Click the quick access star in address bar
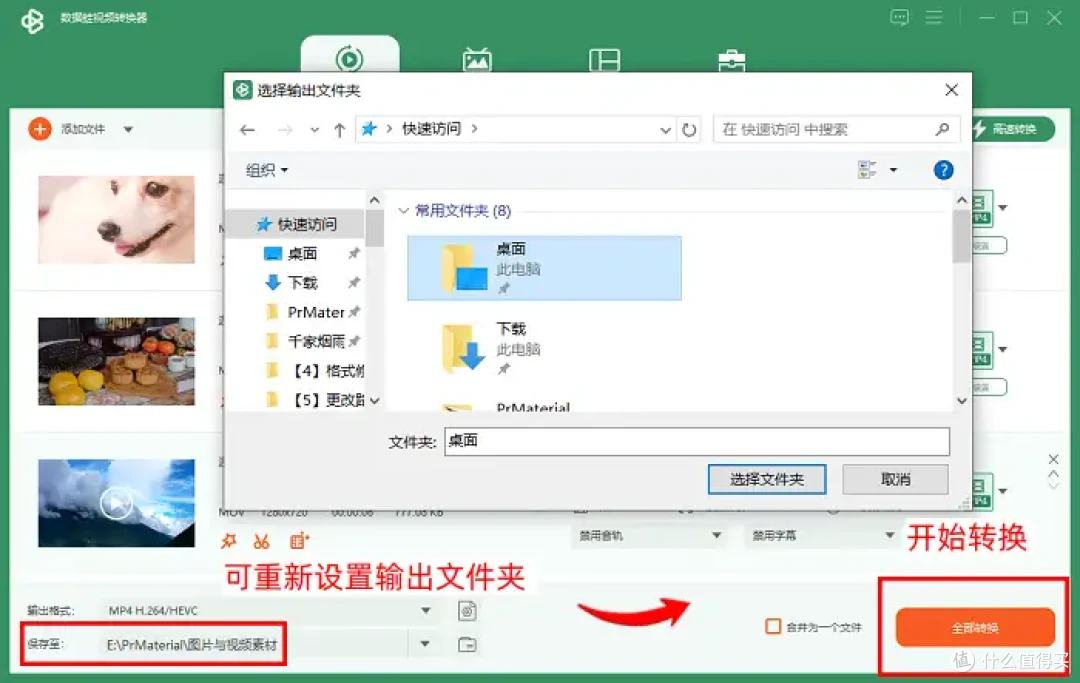 [x=369, y=129]
